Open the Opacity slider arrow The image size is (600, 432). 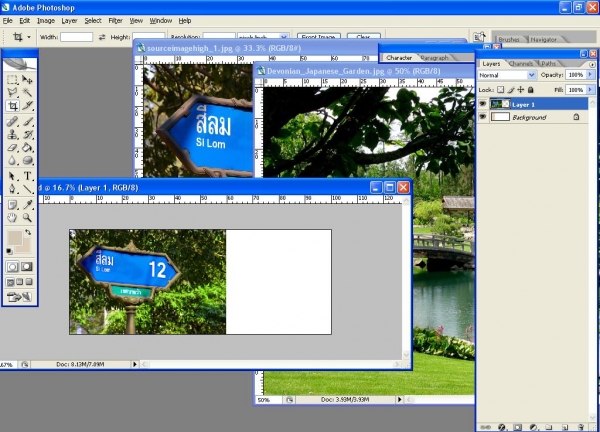[590, 75]
